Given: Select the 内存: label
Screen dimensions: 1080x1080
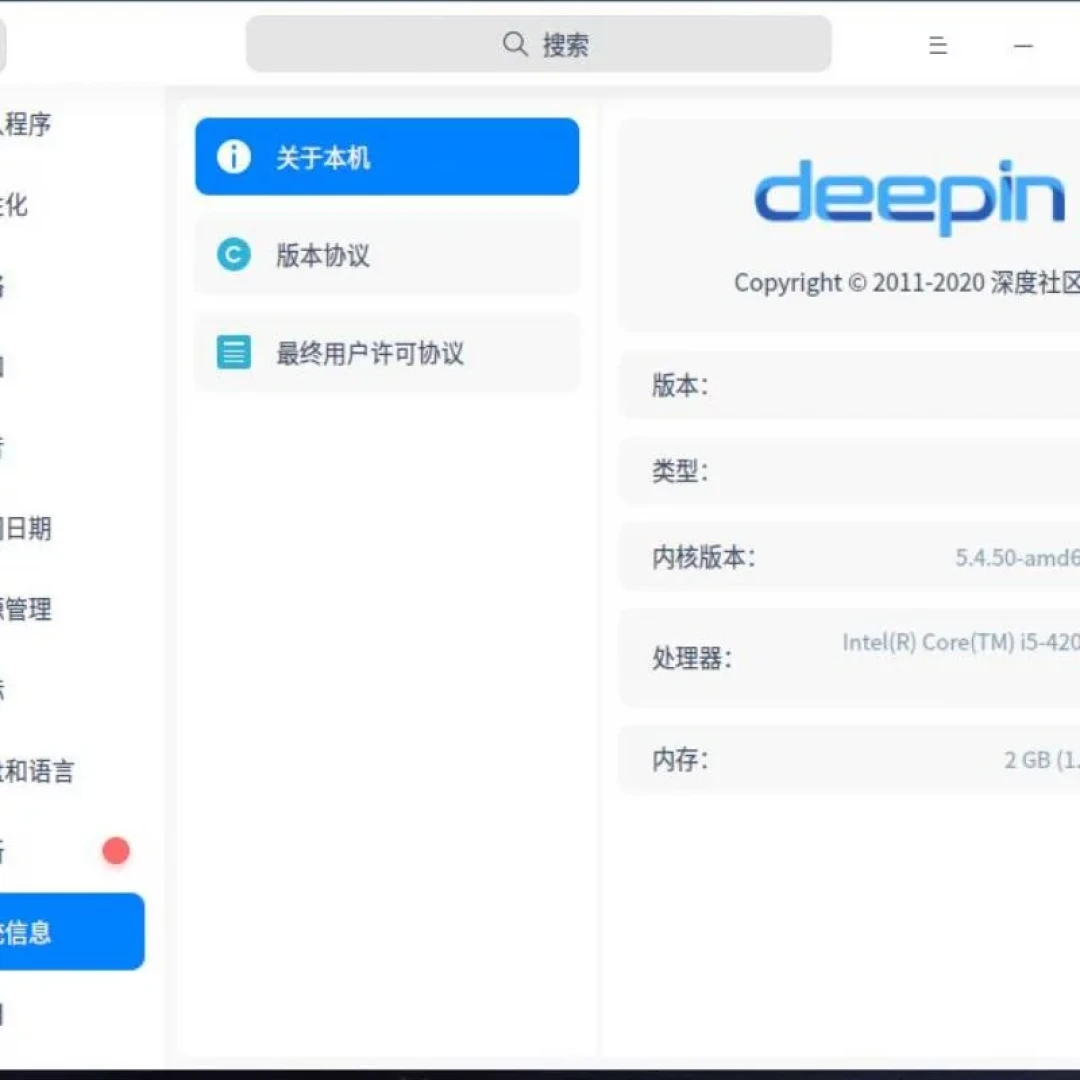Looking at the screenshot, I should click(x=680, y=760).
